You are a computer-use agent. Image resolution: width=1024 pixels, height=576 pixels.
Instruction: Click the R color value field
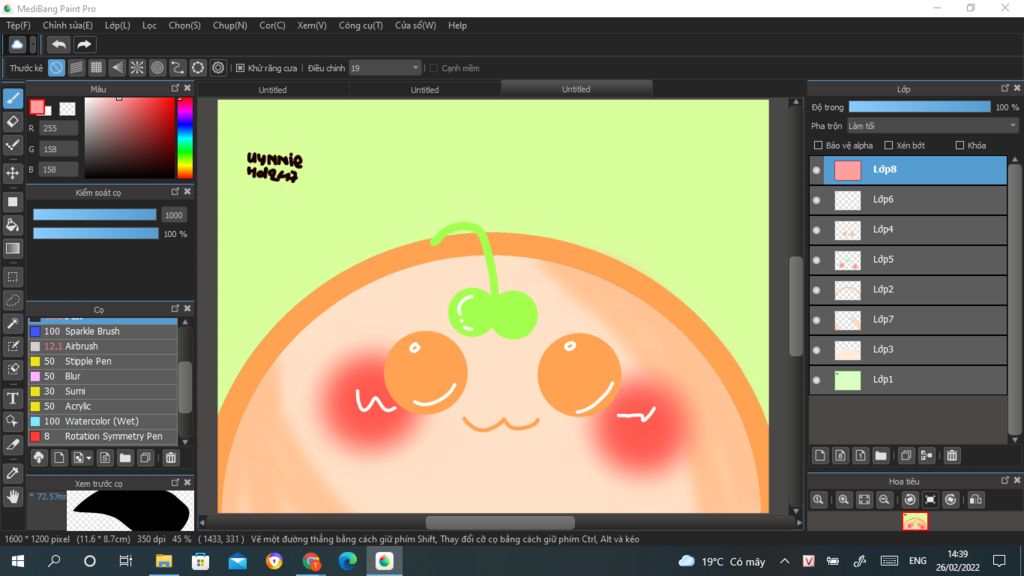tap(58, 128)
